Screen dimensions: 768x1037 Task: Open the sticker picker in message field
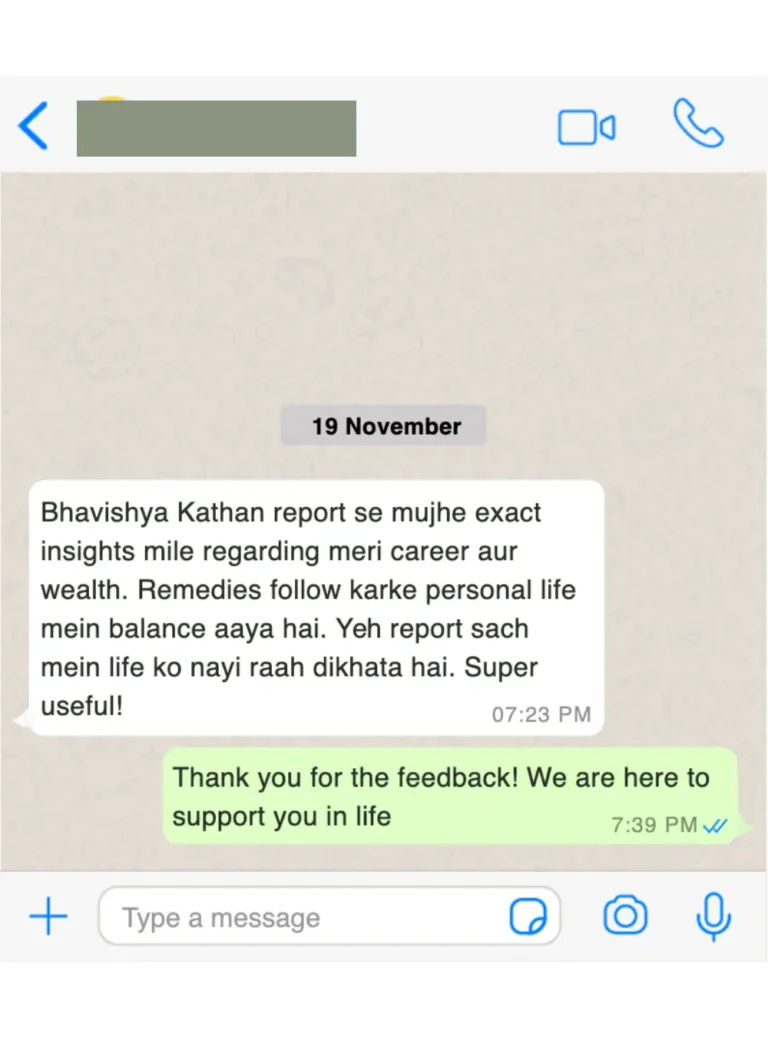click(x=528, y=917)
